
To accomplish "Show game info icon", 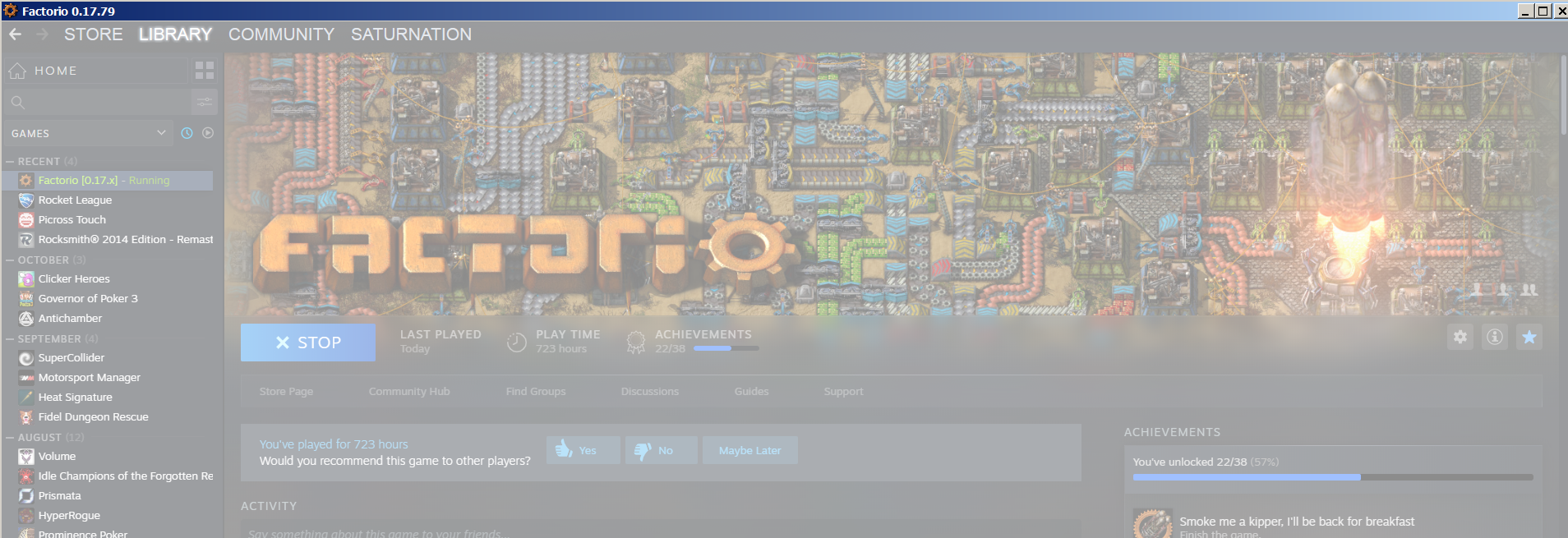I will click(x=1495, y=337).
